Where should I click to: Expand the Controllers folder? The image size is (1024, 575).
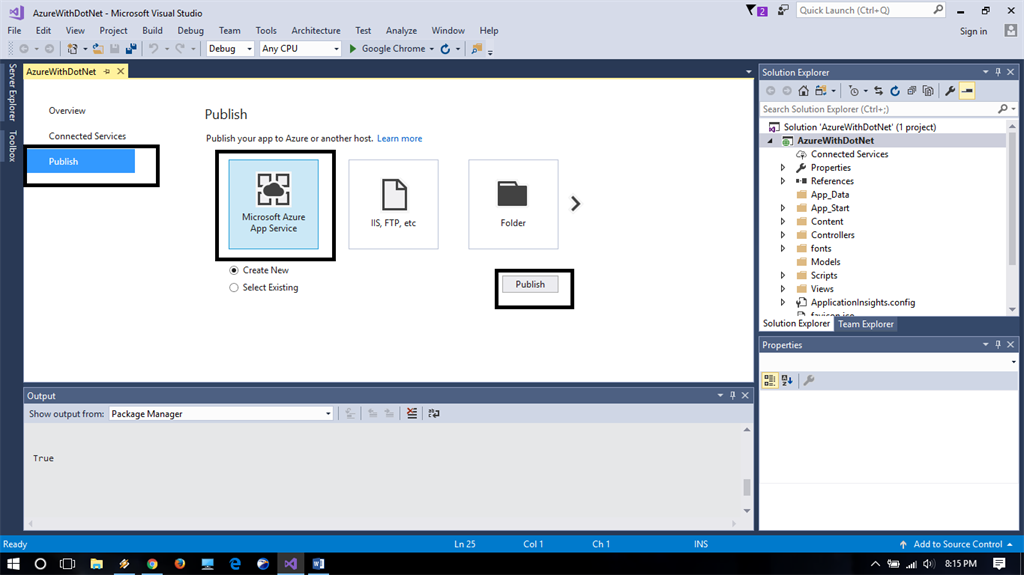783,235
